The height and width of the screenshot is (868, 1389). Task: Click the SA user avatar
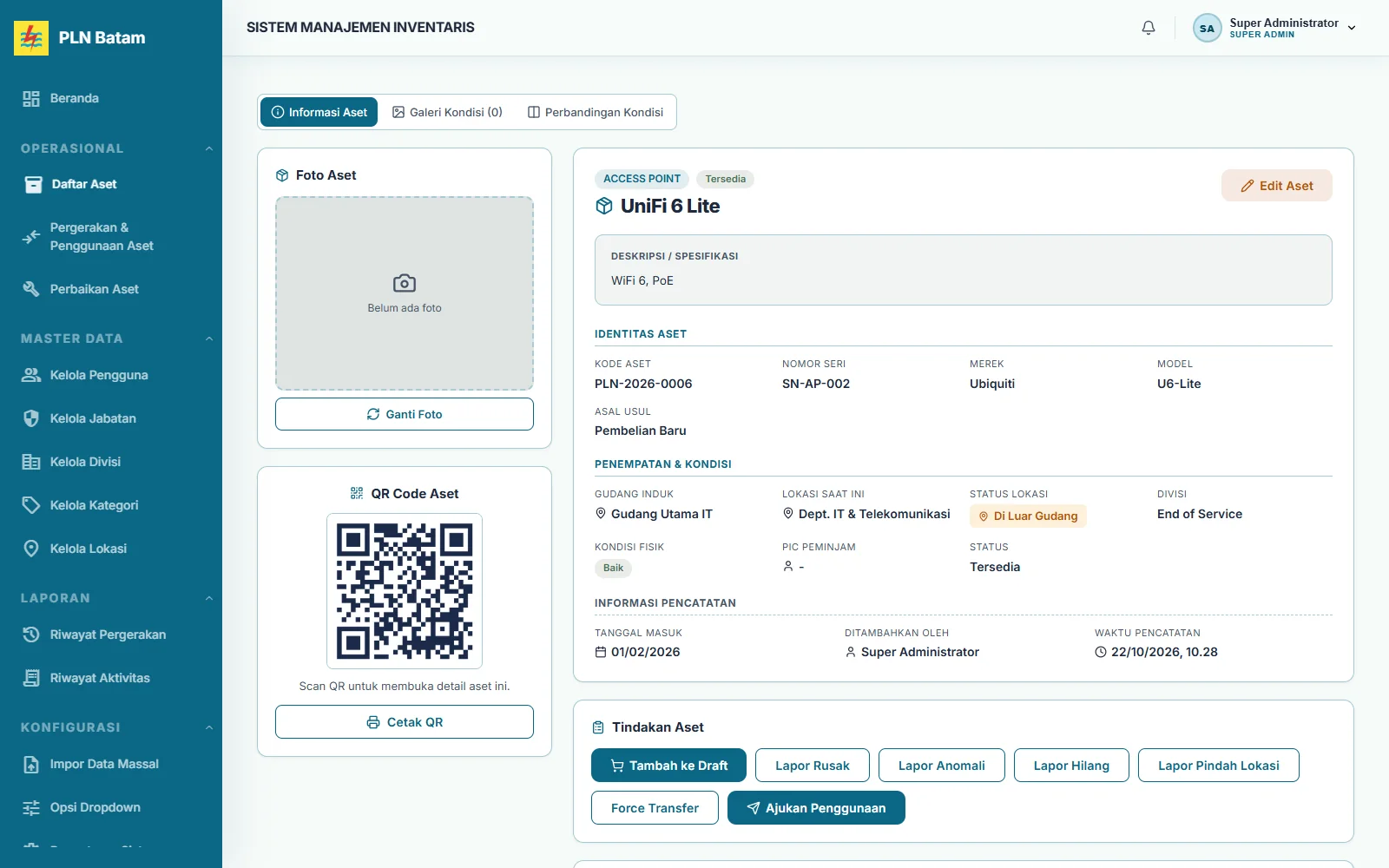tap(1207, 28)
